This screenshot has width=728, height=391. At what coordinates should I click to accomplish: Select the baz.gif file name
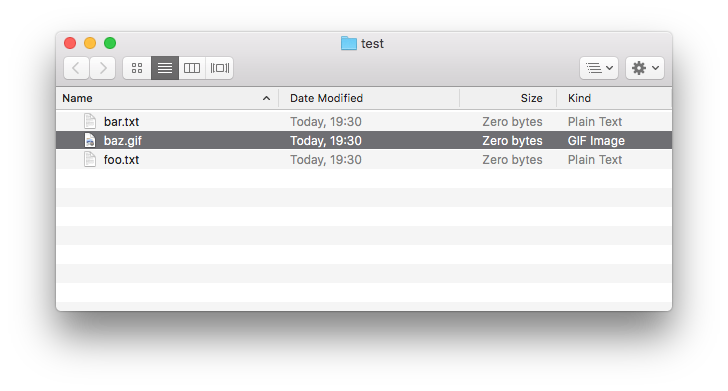click(x=123, y=141)
